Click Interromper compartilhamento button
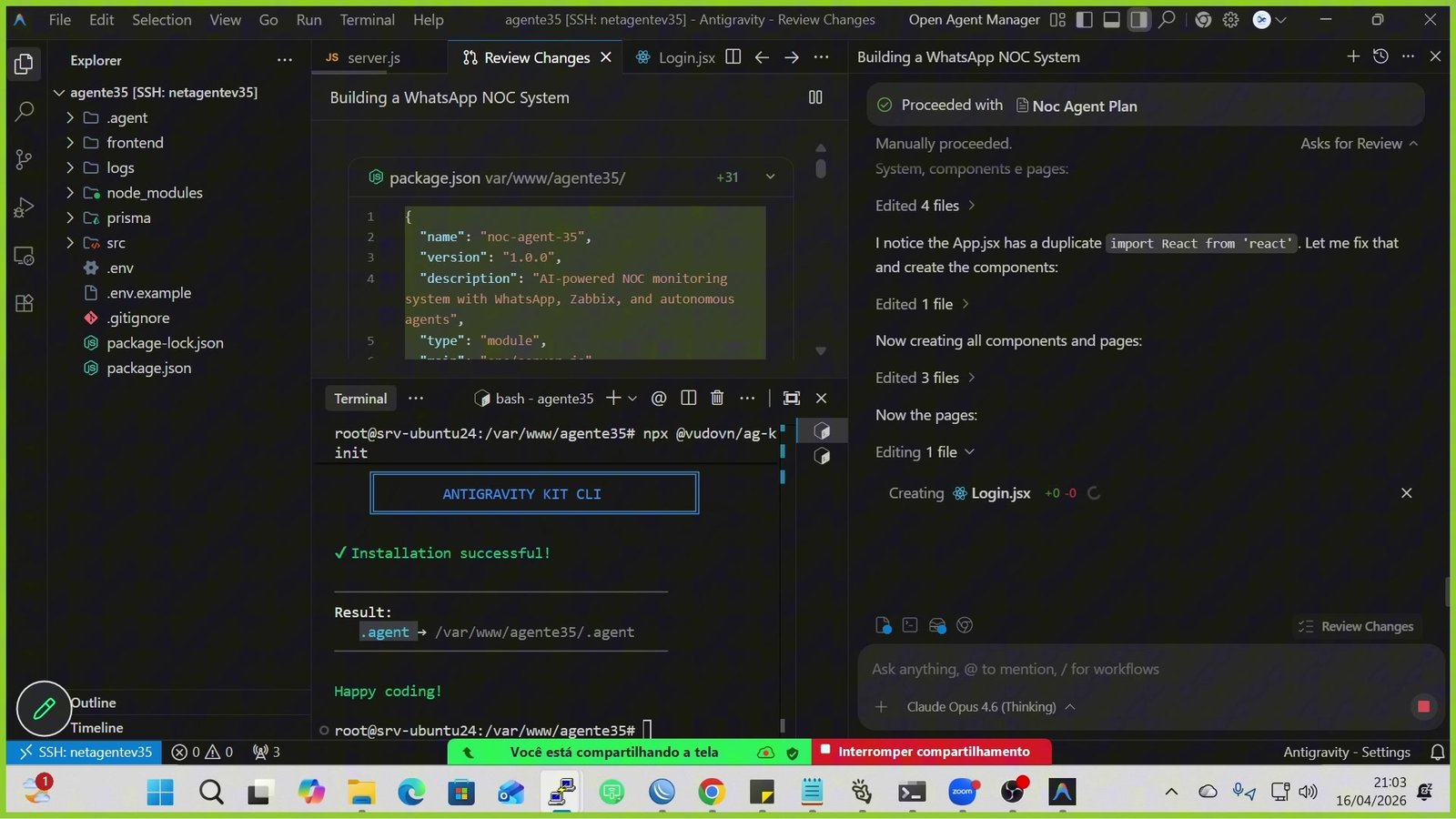1456x819 pixels. (x=932, y=752)
